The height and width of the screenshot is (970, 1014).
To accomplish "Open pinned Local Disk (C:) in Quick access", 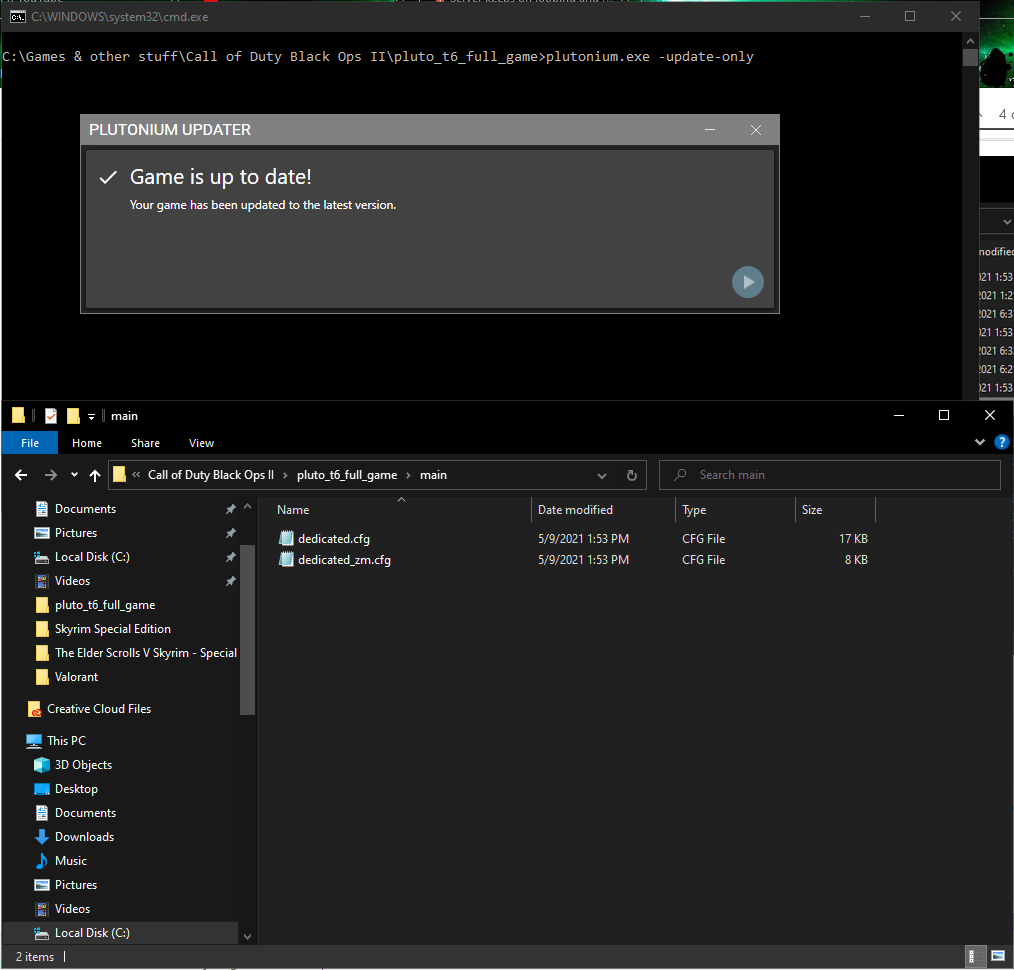I will point(92,557).
